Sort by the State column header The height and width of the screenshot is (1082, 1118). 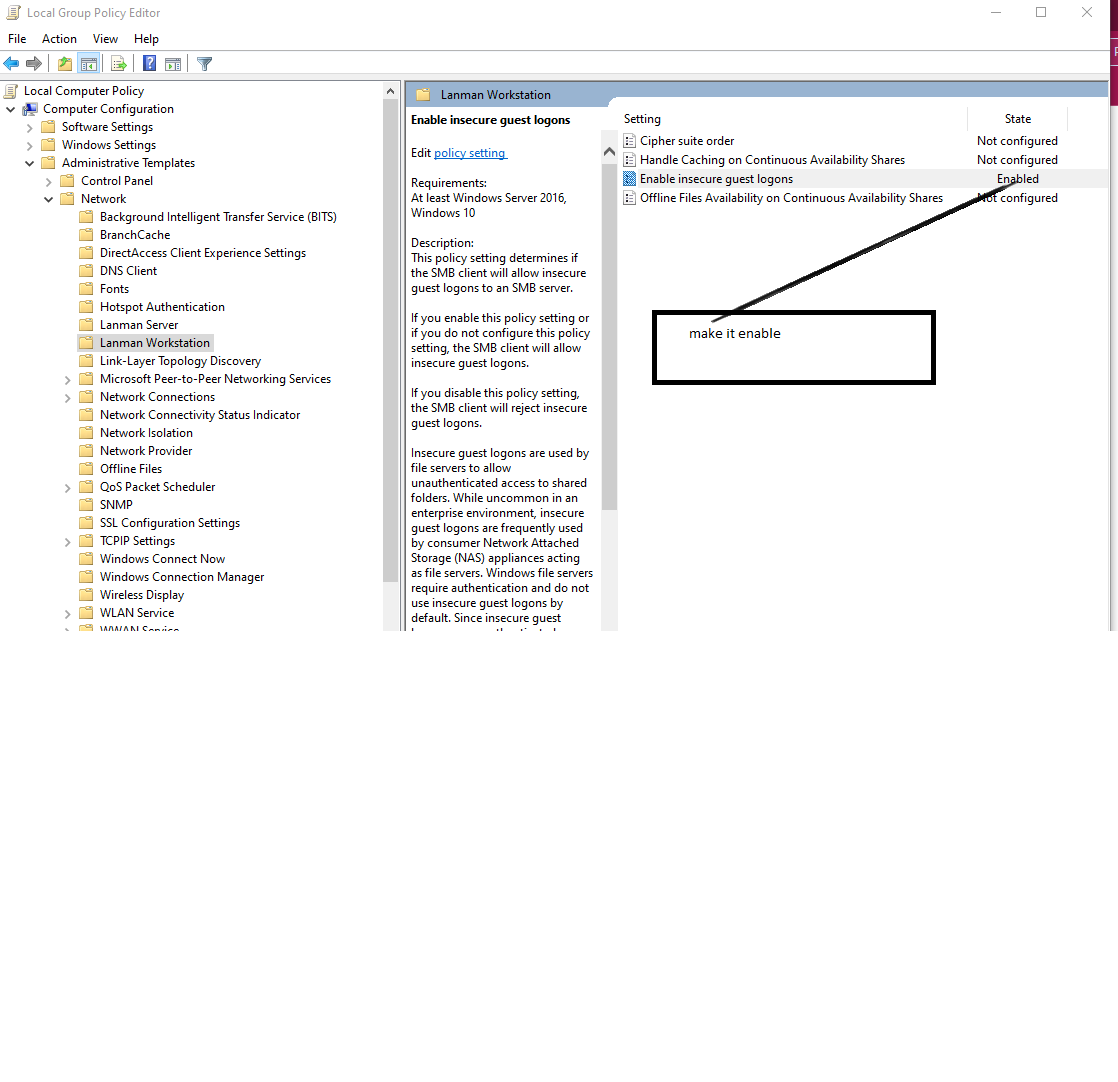[x=1017, y=119]
